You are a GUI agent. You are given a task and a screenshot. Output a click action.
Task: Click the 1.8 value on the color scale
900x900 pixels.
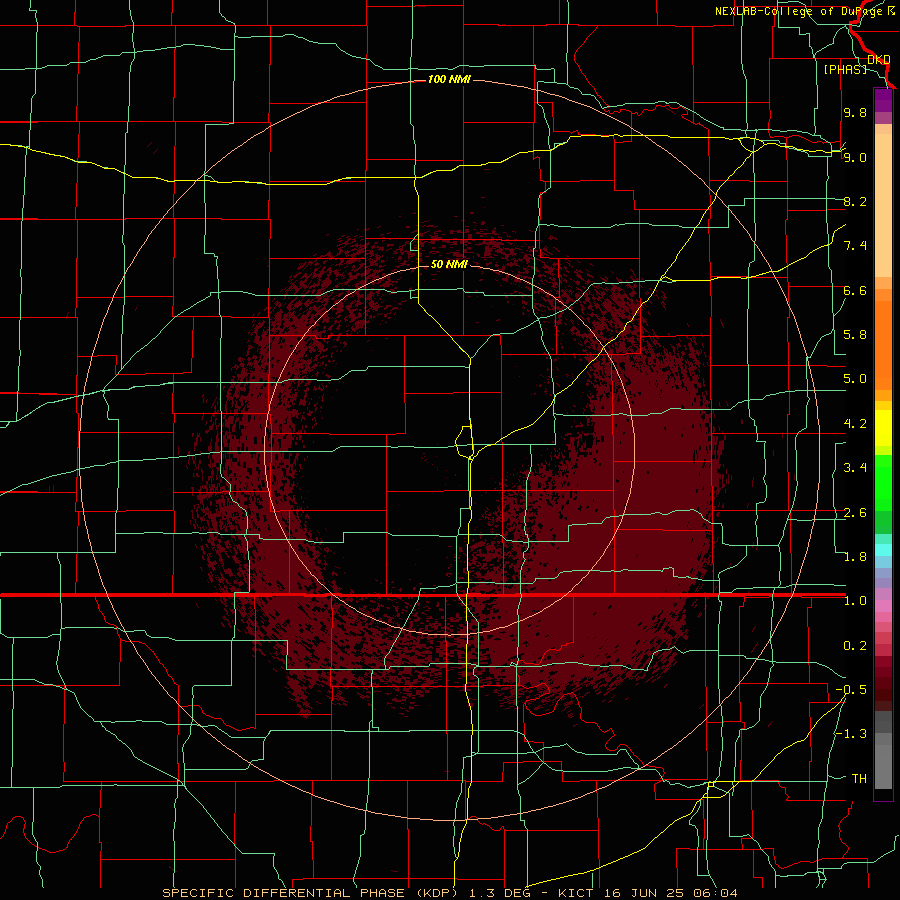855,557
